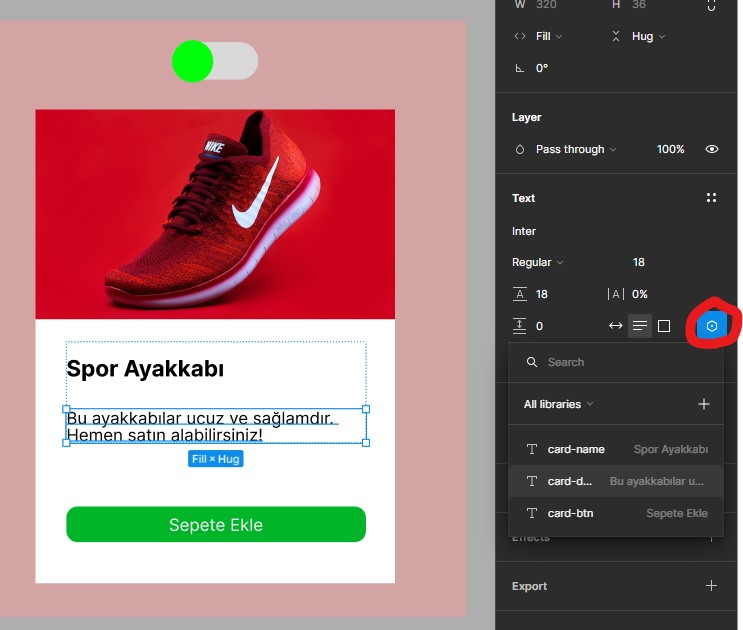This screenshot has height=630, width=743.
Task: Click the Sepete Ekle green button
Action: [x=216, y=524]
